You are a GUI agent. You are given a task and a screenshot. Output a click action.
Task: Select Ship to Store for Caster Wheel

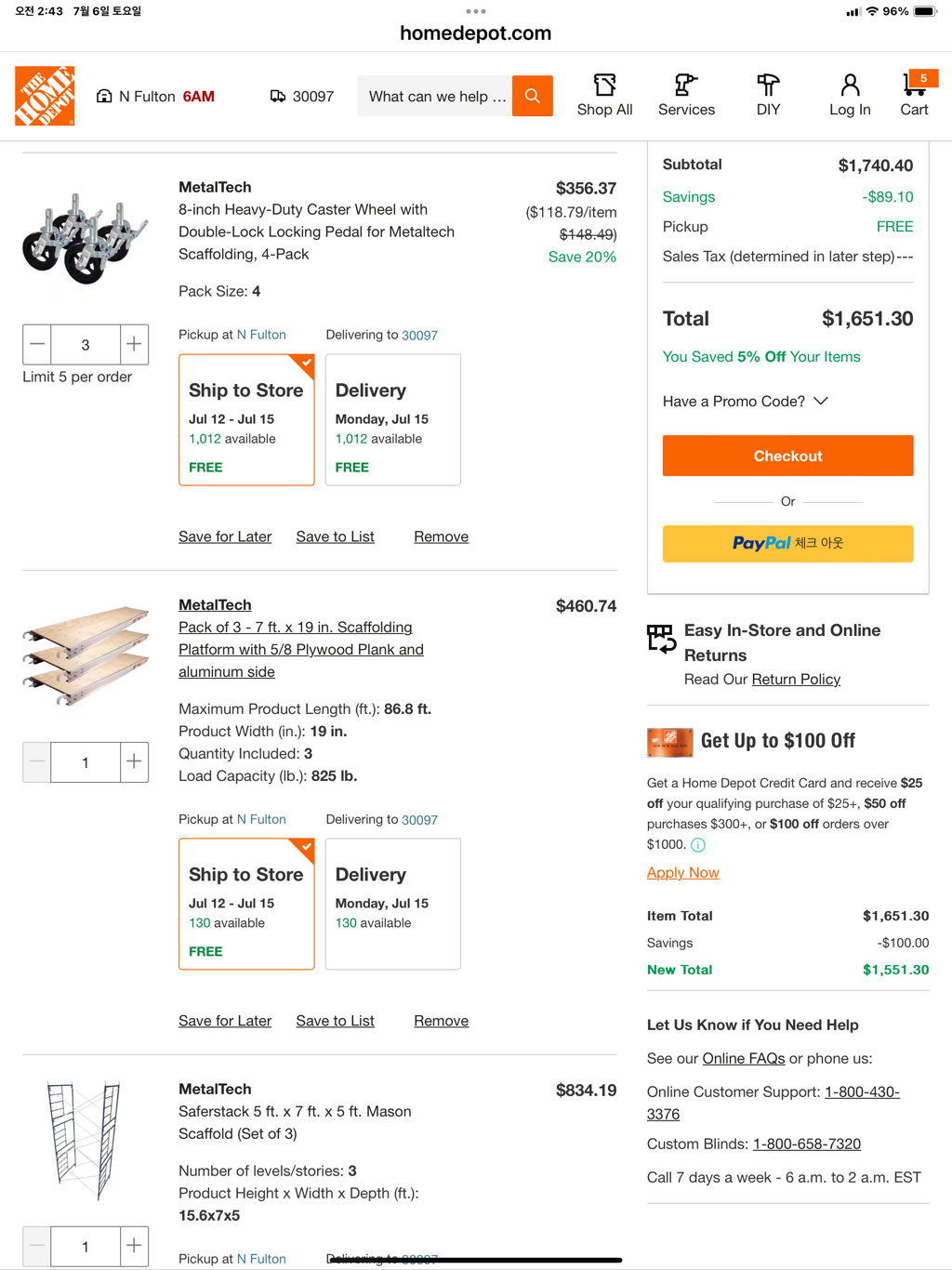(246, 420)
